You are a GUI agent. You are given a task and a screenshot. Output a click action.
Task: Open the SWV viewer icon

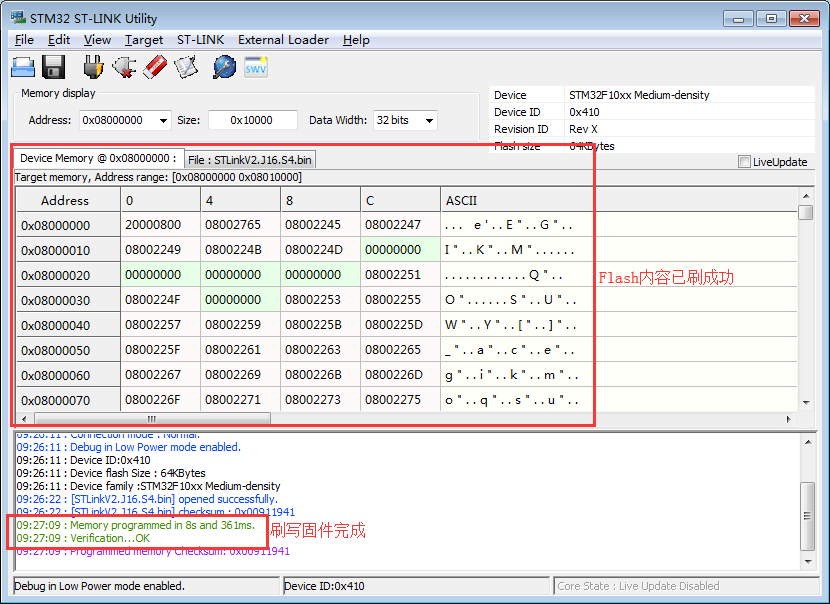pyautogui.click(x=256, y=67)
